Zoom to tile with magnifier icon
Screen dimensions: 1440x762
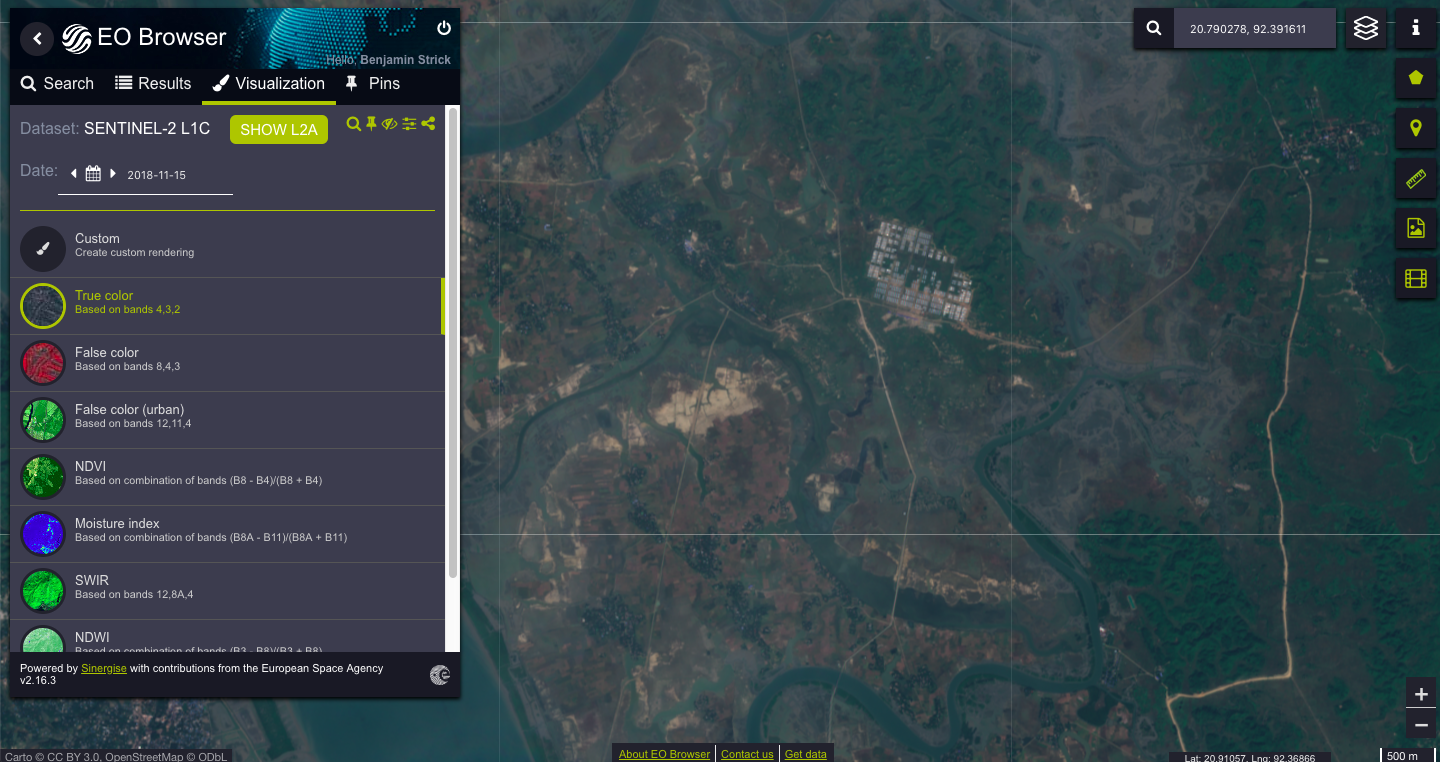353,123
